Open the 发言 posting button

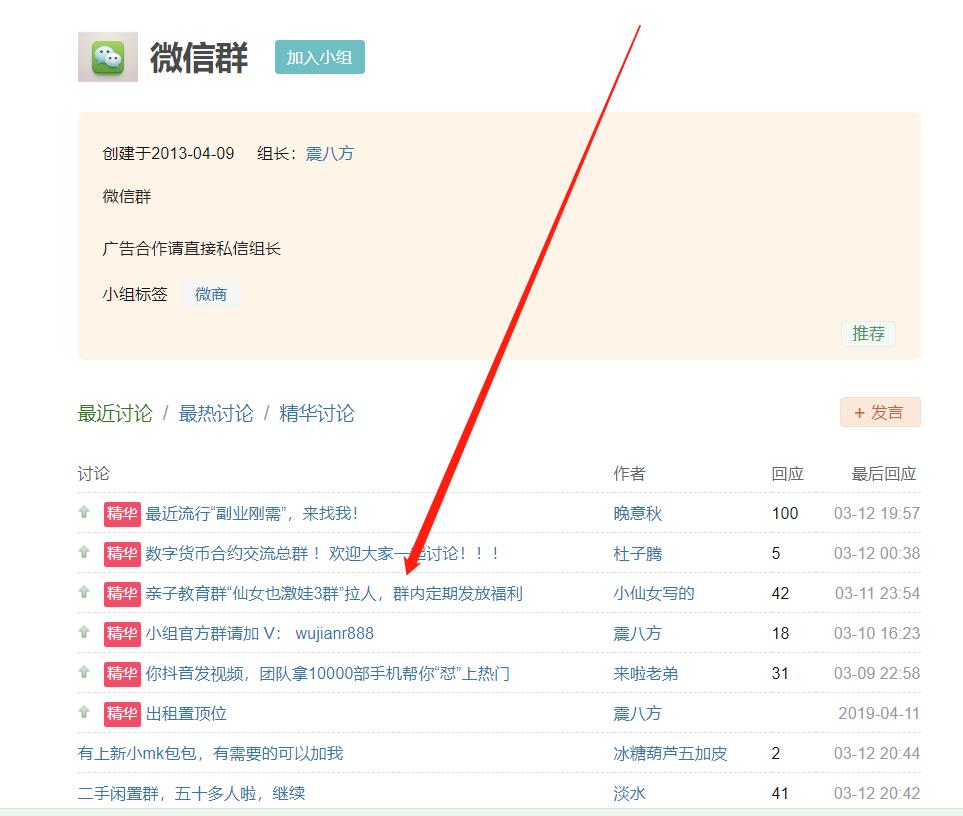click(x=879, y=411)
